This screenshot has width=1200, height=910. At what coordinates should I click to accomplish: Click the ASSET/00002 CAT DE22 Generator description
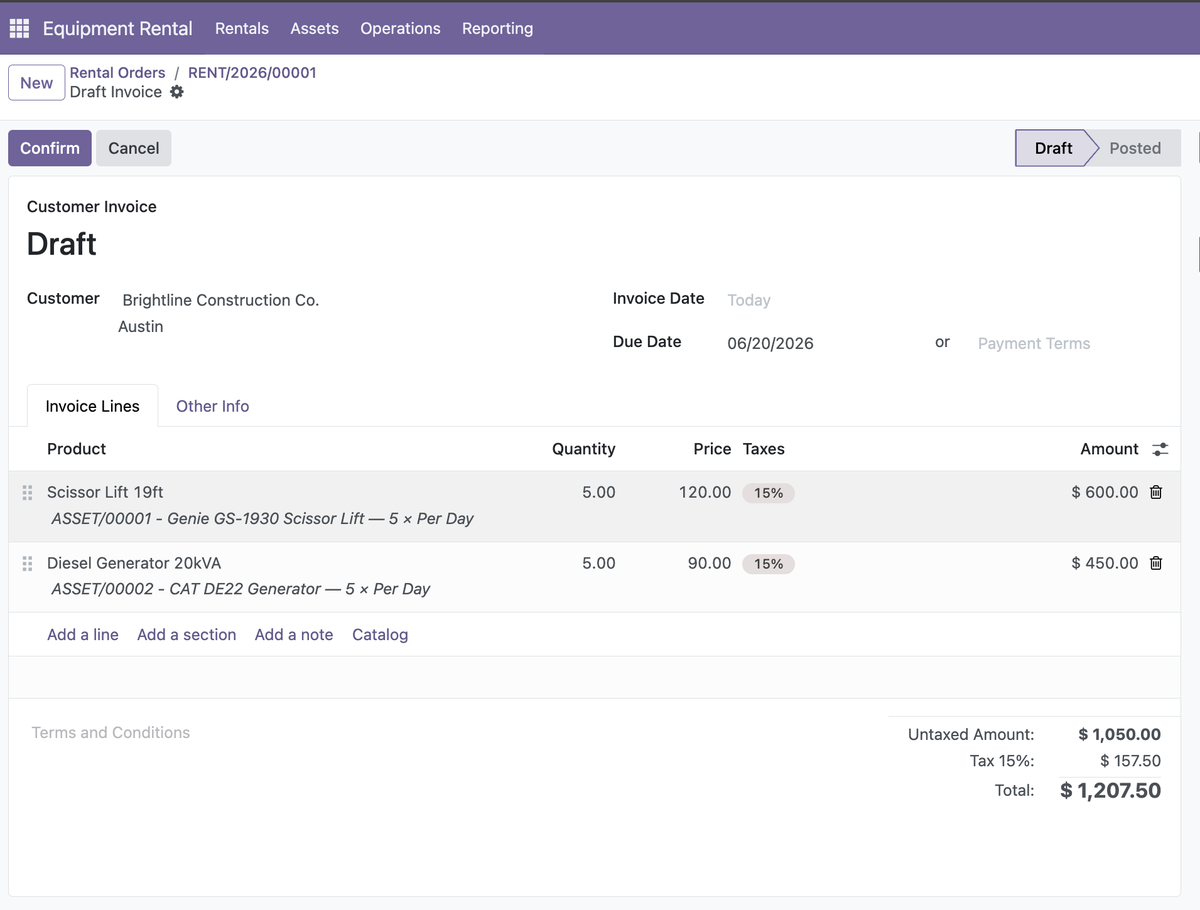(x=240, y=589)
